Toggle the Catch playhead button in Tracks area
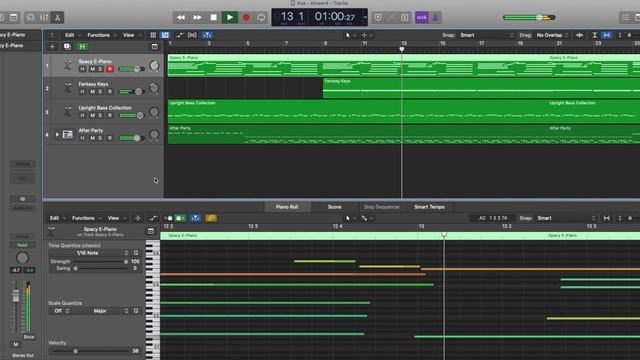The height and width of the screenshot is (360, 640). click(x=207, y=35)
